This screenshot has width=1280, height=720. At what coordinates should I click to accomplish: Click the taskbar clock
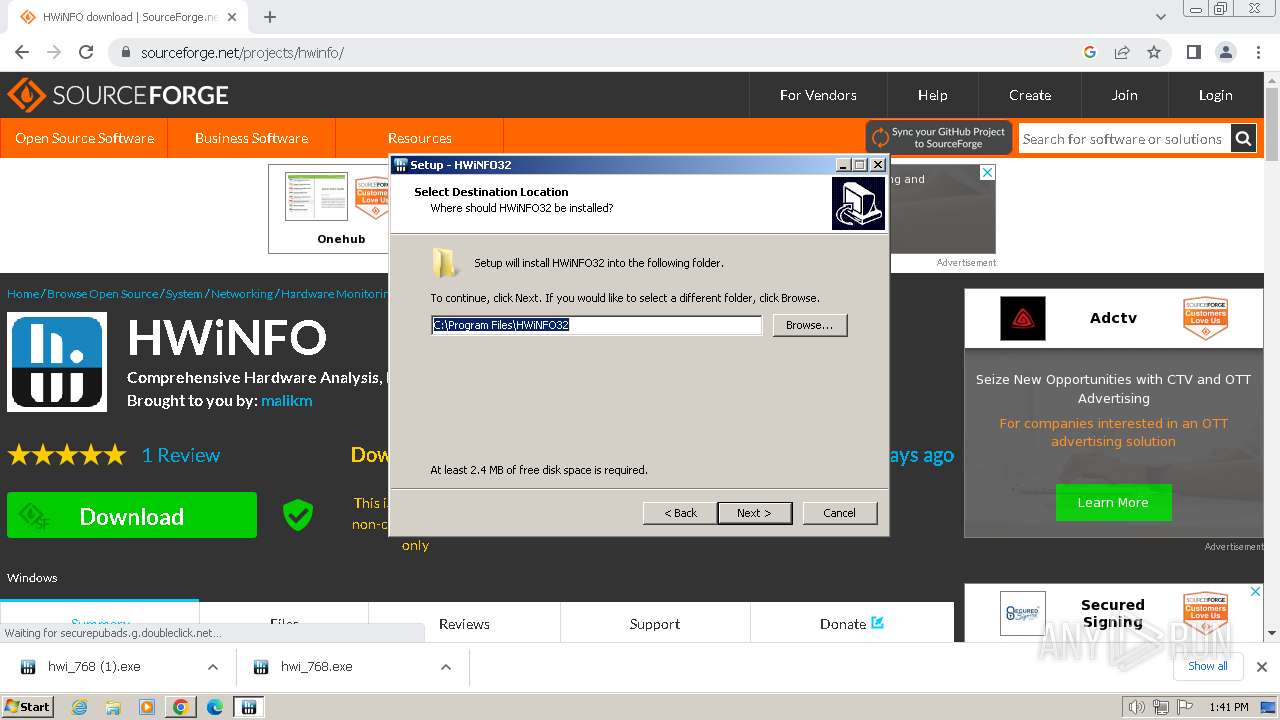point(1228,707)
